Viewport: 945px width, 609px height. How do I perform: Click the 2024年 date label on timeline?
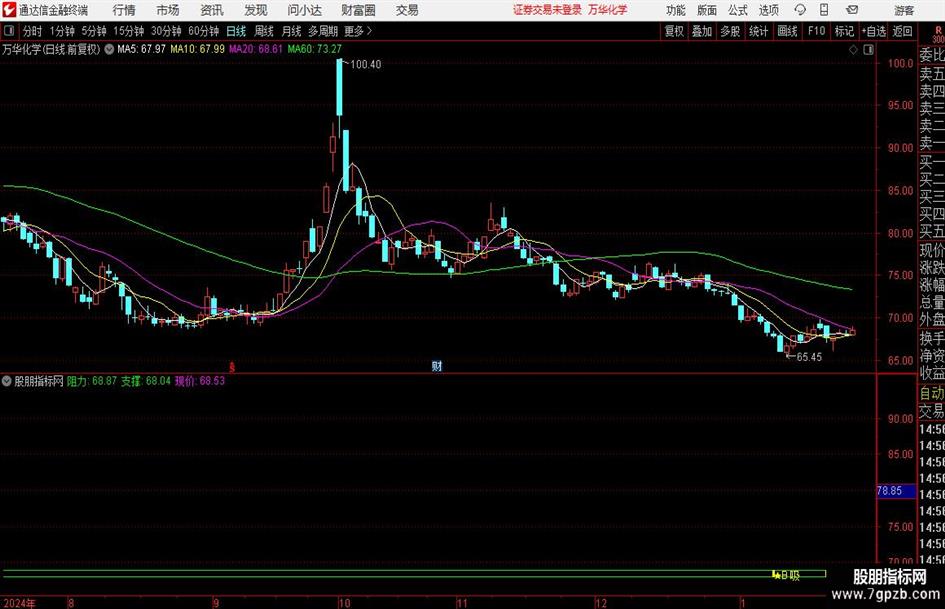pyautogui.click(x=20, y=603)
